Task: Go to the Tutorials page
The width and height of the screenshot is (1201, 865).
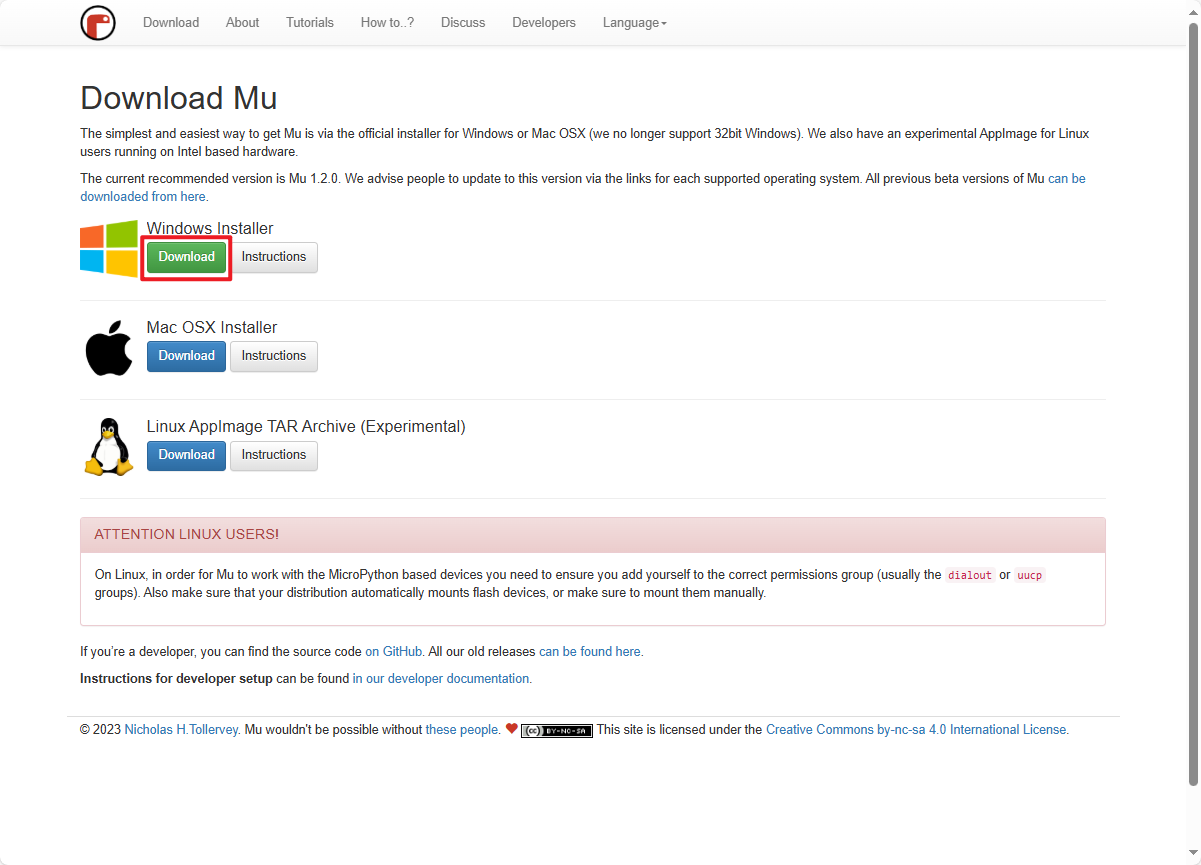Action: click(x=310, y=22)
